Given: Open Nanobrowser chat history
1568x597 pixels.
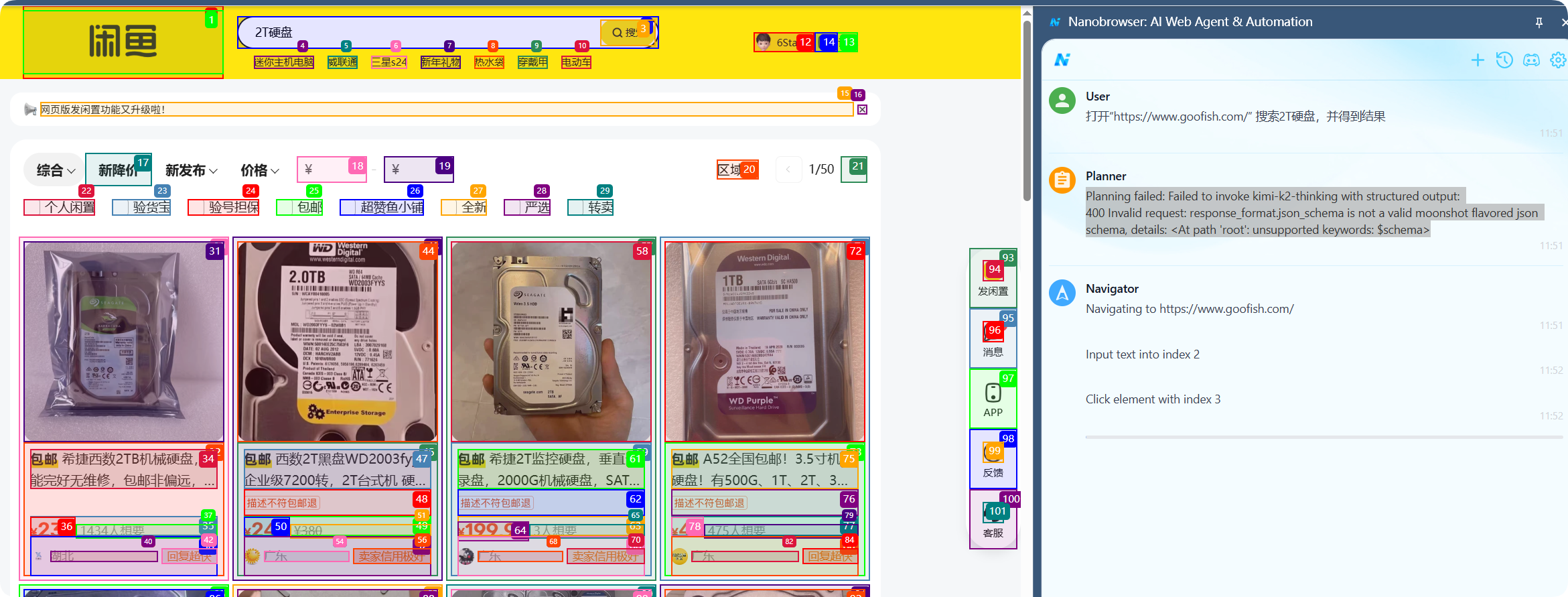Looking at the screenshot, I should [1504, 60].
